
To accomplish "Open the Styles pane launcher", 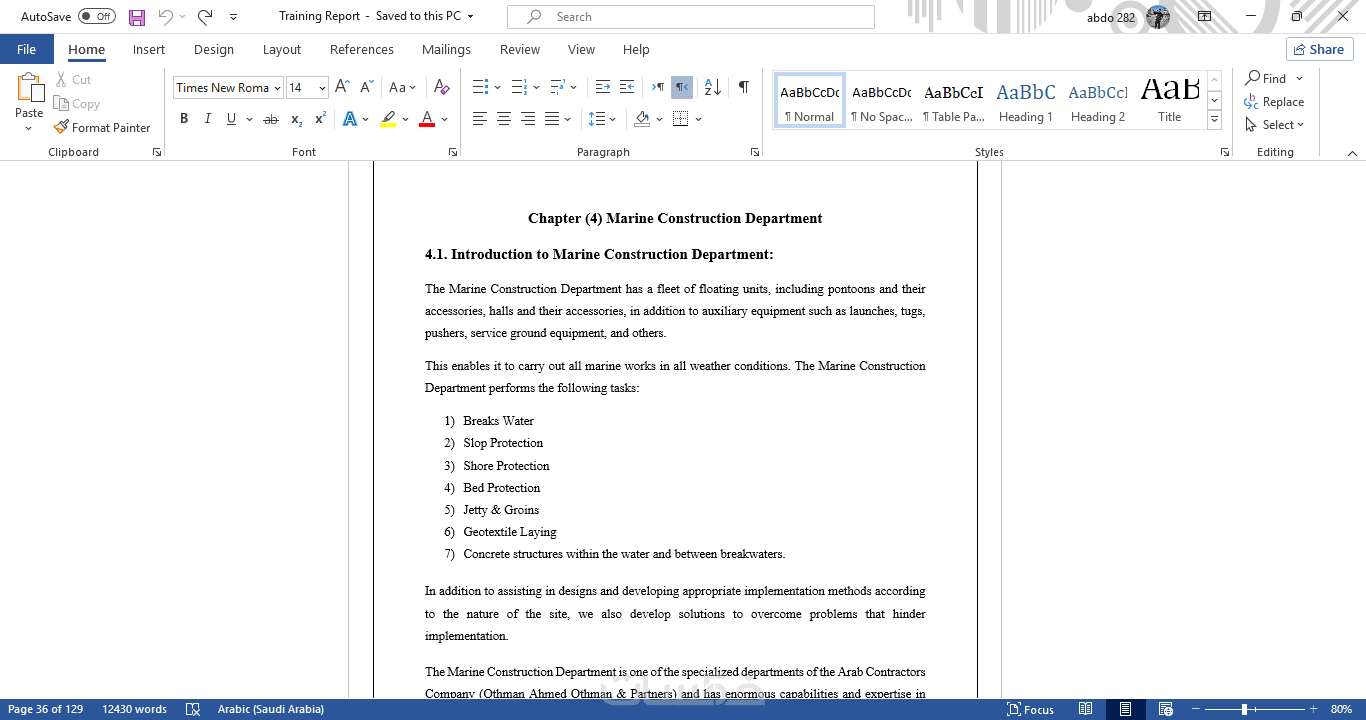I will click(1225, 152).
